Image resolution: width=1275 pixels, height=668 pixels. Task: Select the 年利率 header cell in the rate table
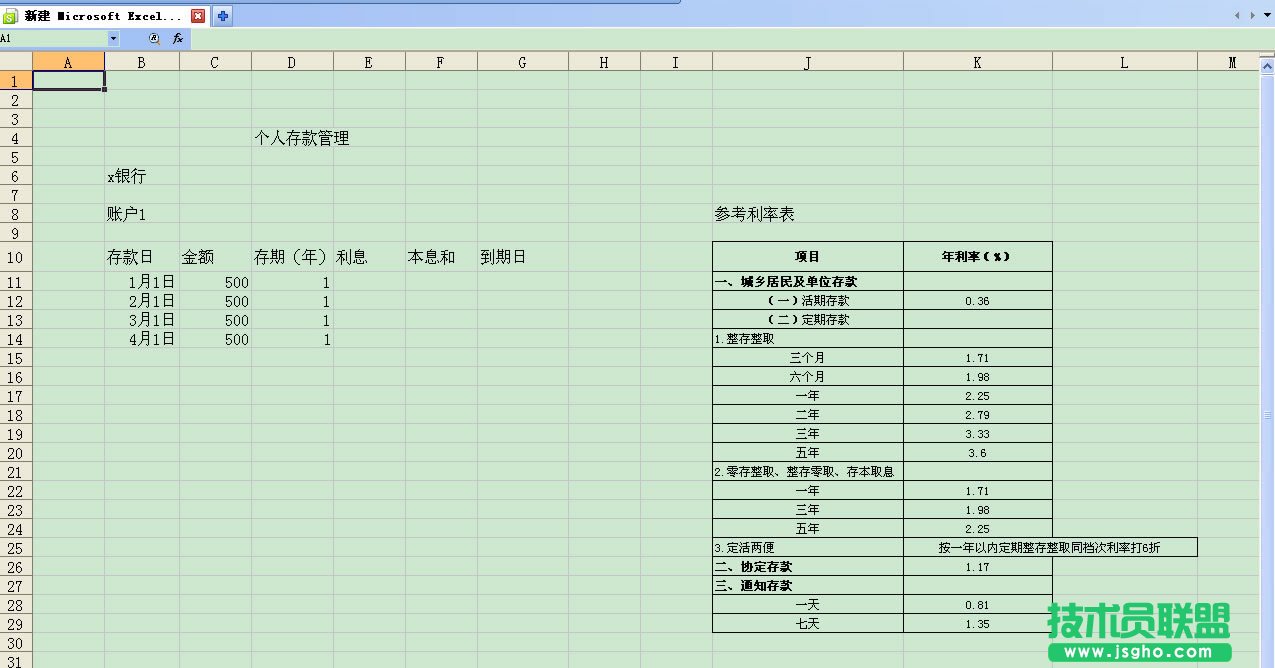point(977,257)
